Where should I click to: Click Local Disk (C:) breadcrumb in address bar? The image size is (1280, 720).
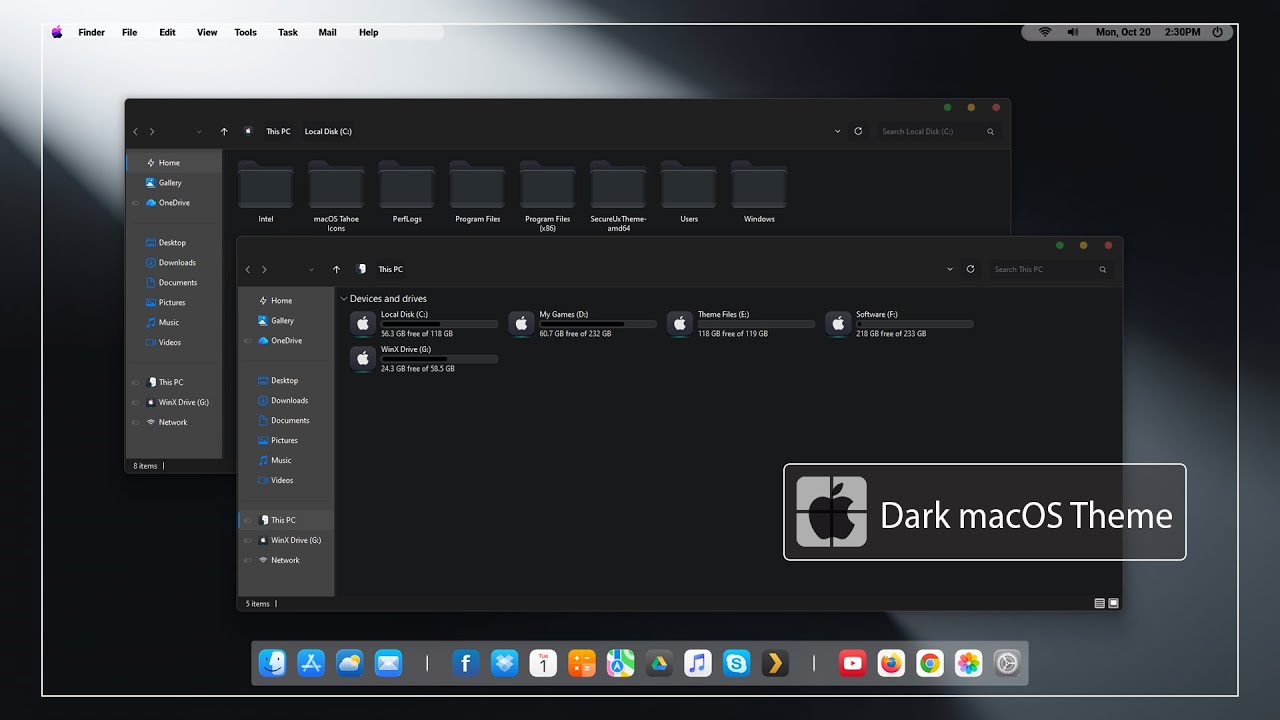(328, 131)
